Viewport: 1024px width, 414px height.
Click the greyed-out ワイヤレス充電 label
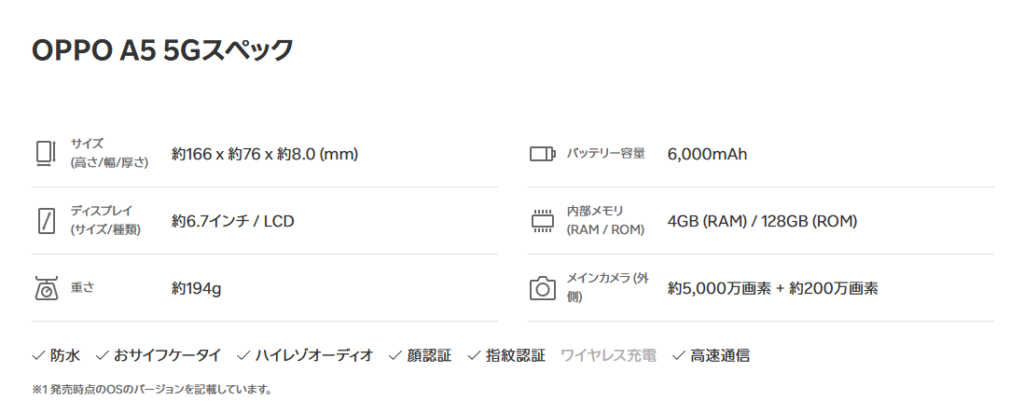pos(608,355)
